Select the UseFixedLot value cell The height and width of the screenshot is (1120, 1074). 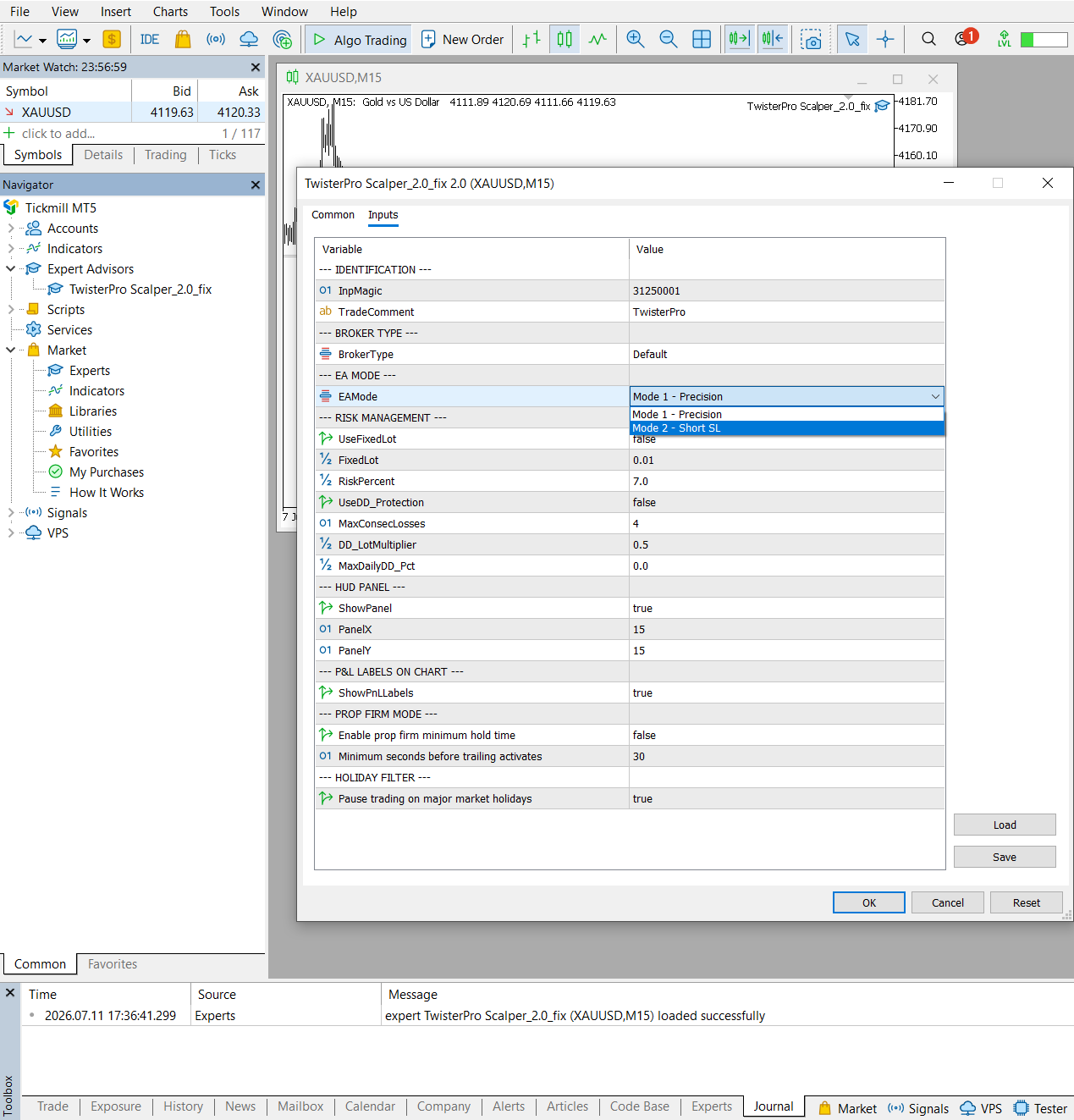click(787, 440)
